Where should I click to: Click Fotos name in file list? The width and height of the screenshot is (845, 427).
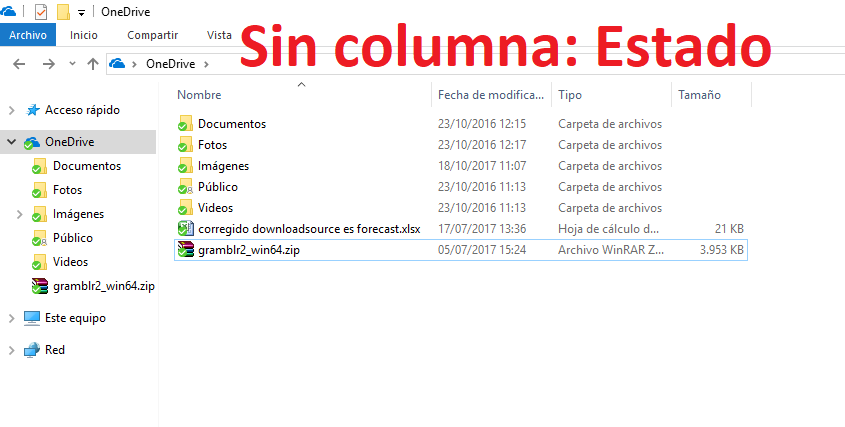coord(212,145)
